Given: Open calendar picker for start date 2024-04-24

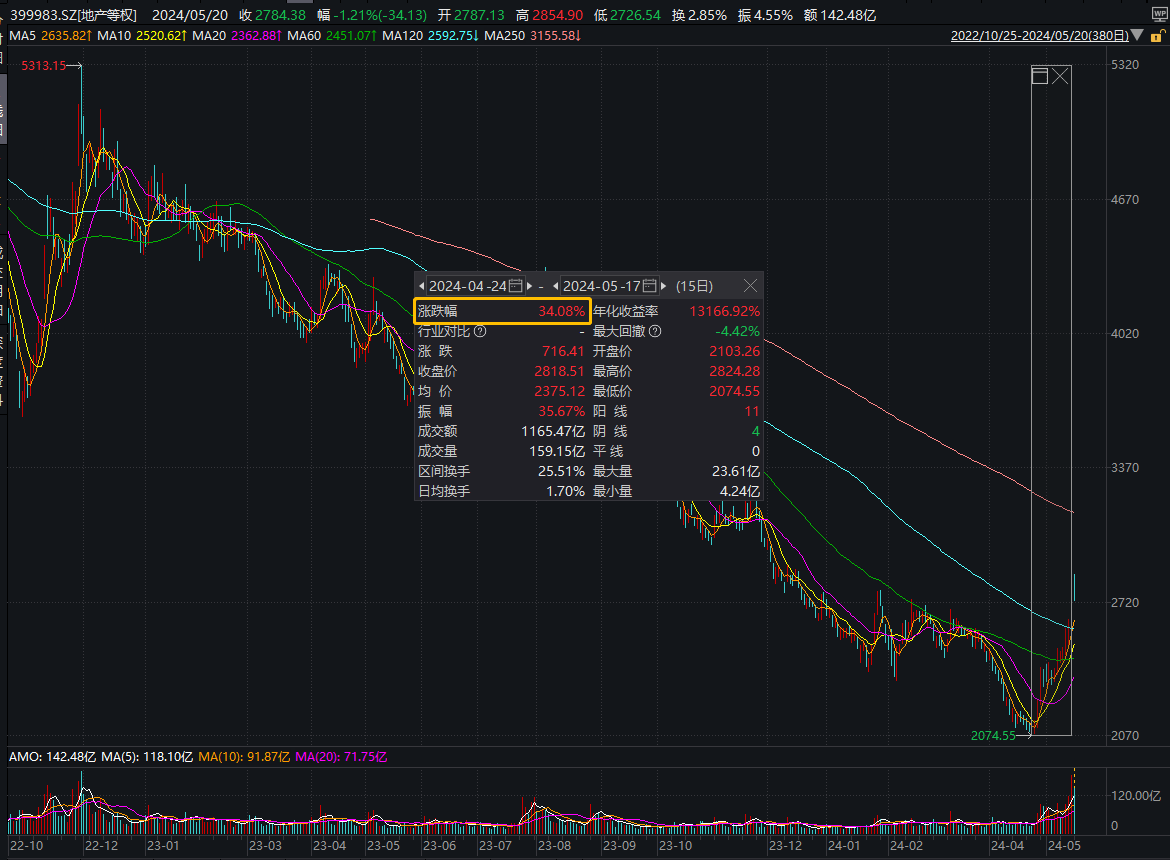Looking at the screenshot, I should [x=516, y=286].
